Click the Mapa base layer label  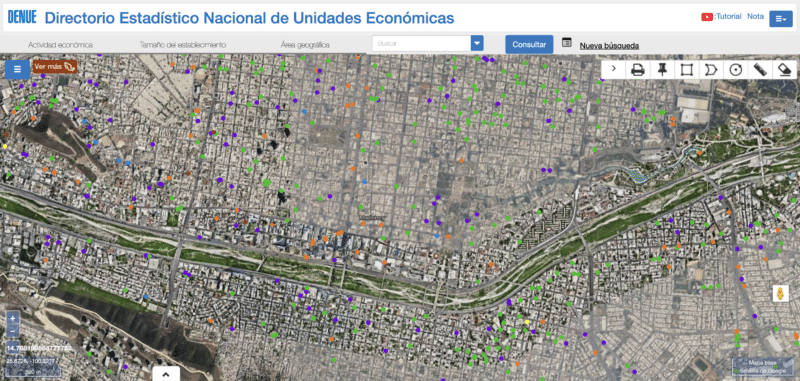[x=763, y=363]
